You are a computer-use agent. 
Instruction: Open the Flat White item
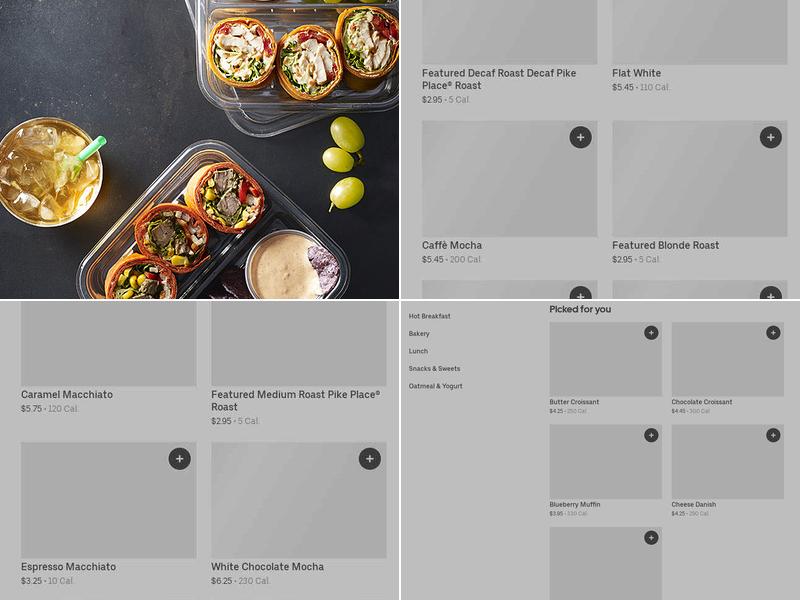[636, 73]
